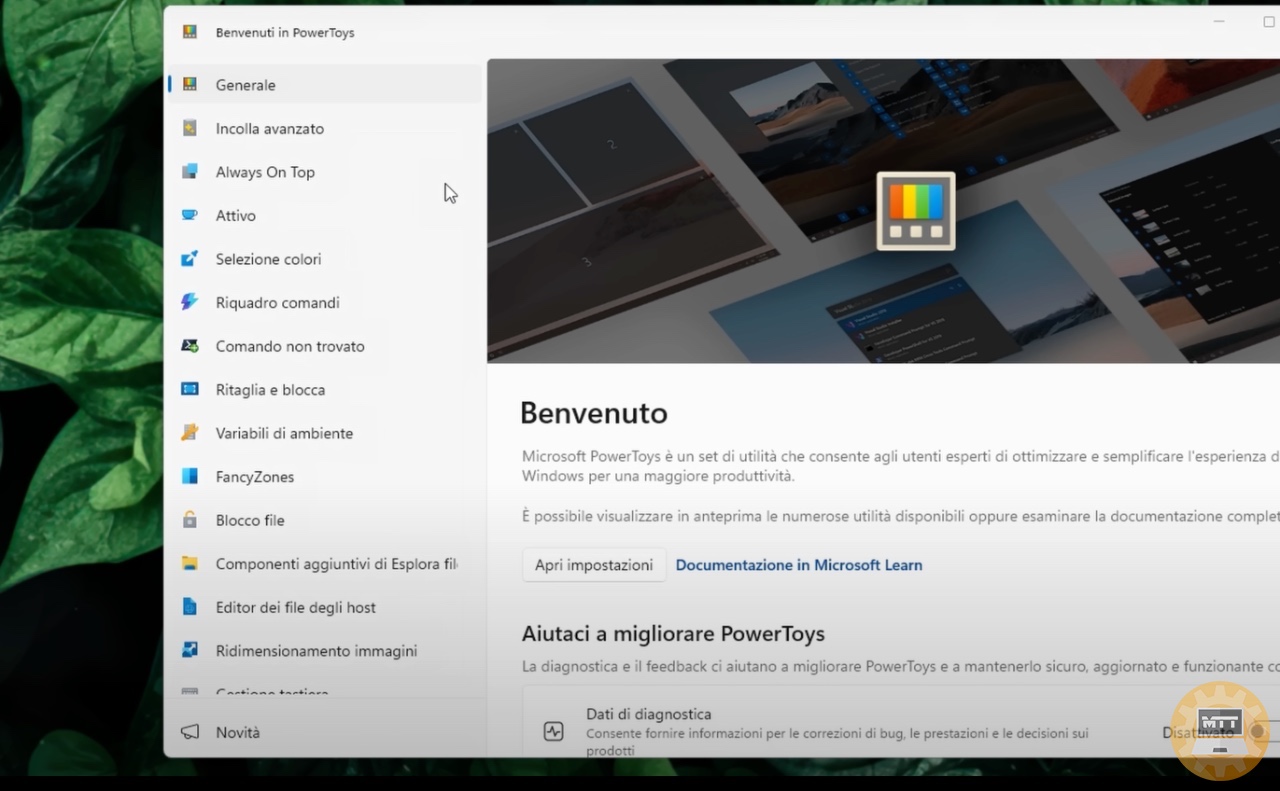Click the Riquadro comandi icon
1280x791 pixels.
point(190,302)
